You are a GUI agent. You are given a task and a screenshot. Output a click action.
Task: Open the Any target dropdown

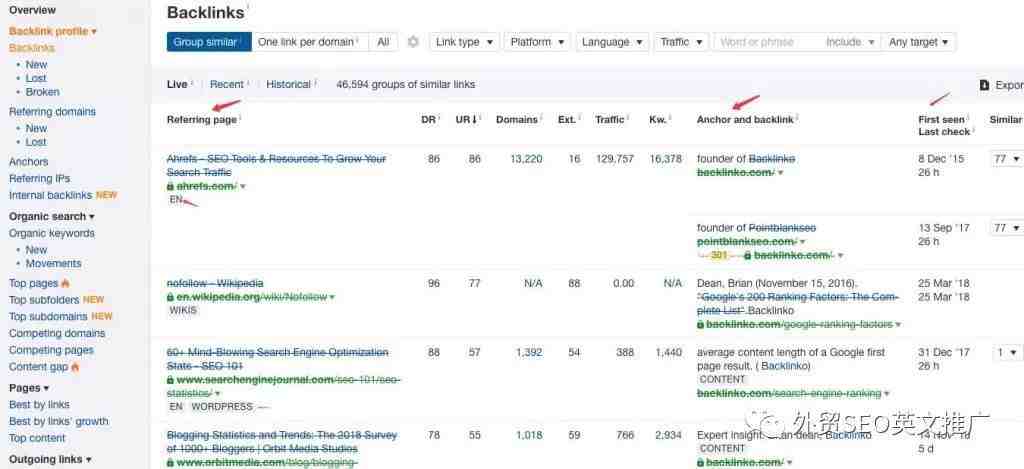(920, 42)
